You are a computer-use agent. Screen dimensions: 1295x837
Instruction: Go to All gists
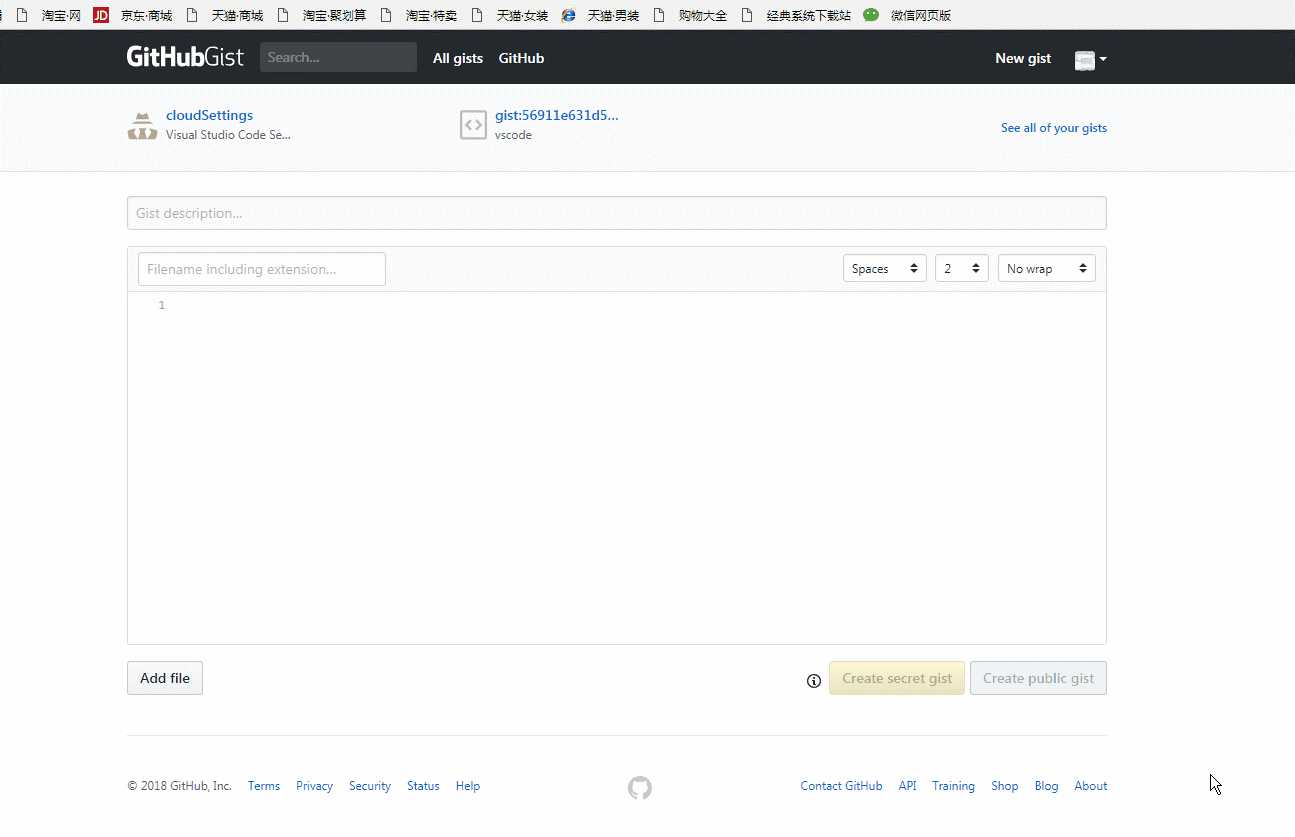(x=458, y=58)
